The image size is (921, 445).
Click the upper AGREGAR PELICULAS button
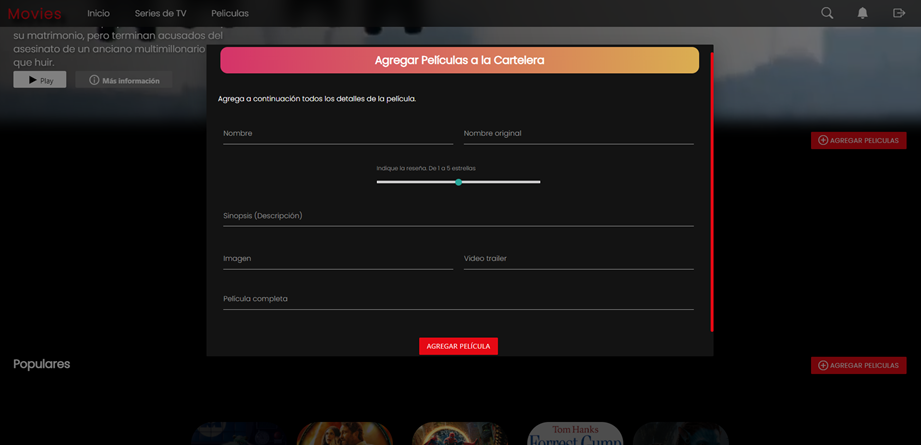point(858,140)
